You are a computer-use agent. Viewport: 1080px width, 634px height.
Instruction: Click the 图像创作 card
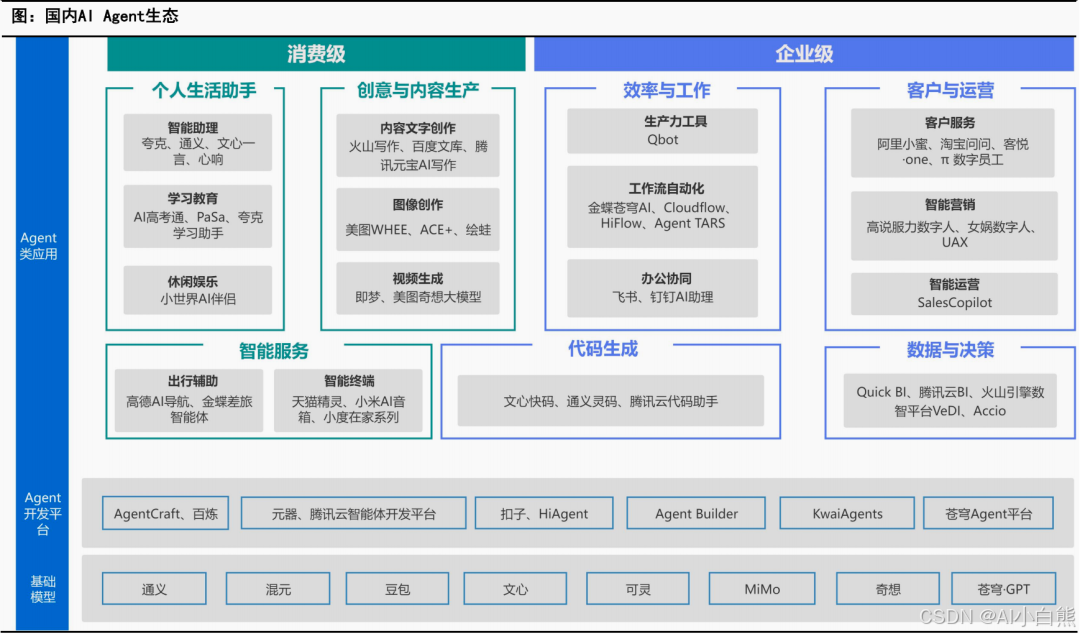(417, 219)
